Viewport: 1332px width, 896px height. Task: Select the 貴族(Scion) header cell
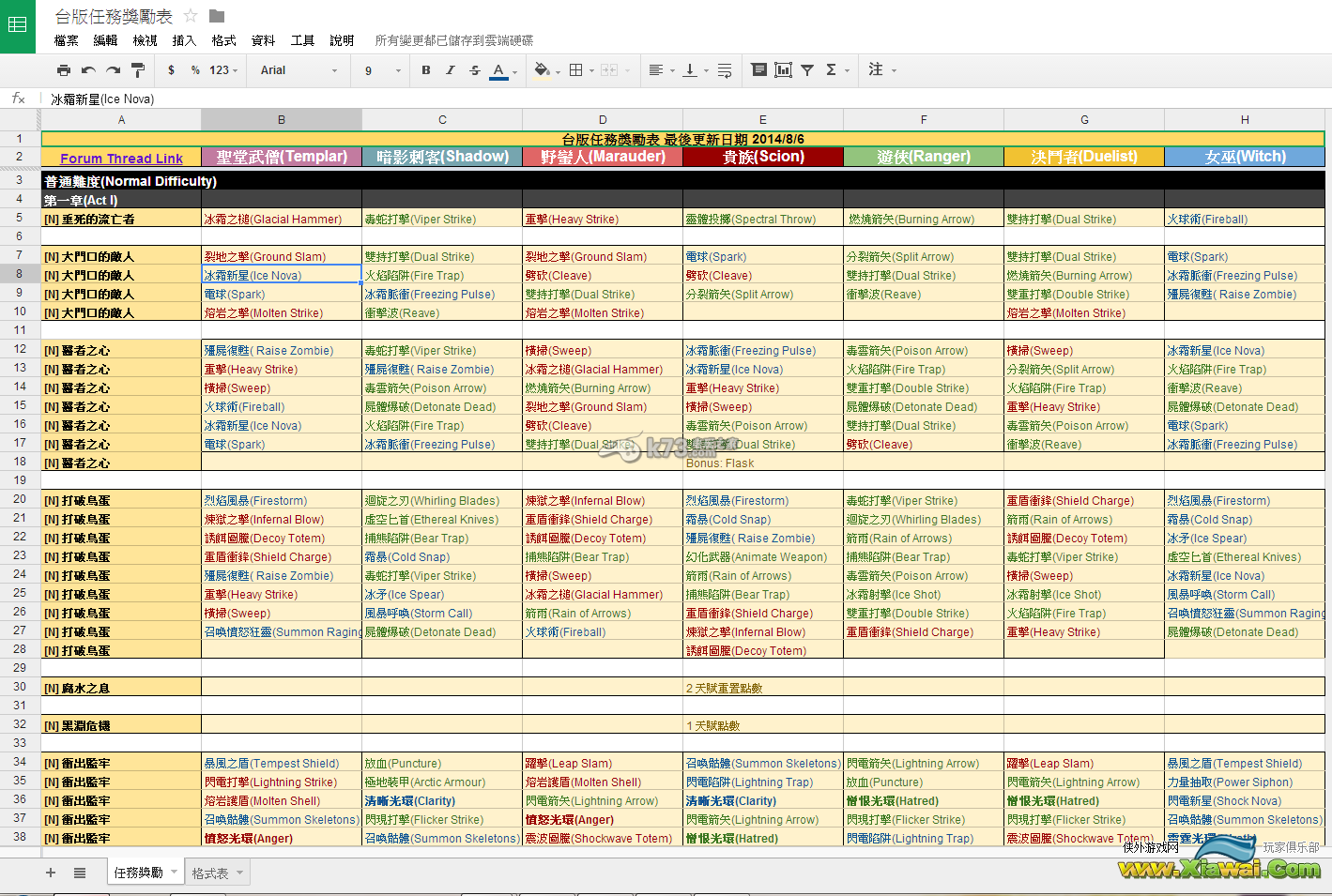[763, 157]
